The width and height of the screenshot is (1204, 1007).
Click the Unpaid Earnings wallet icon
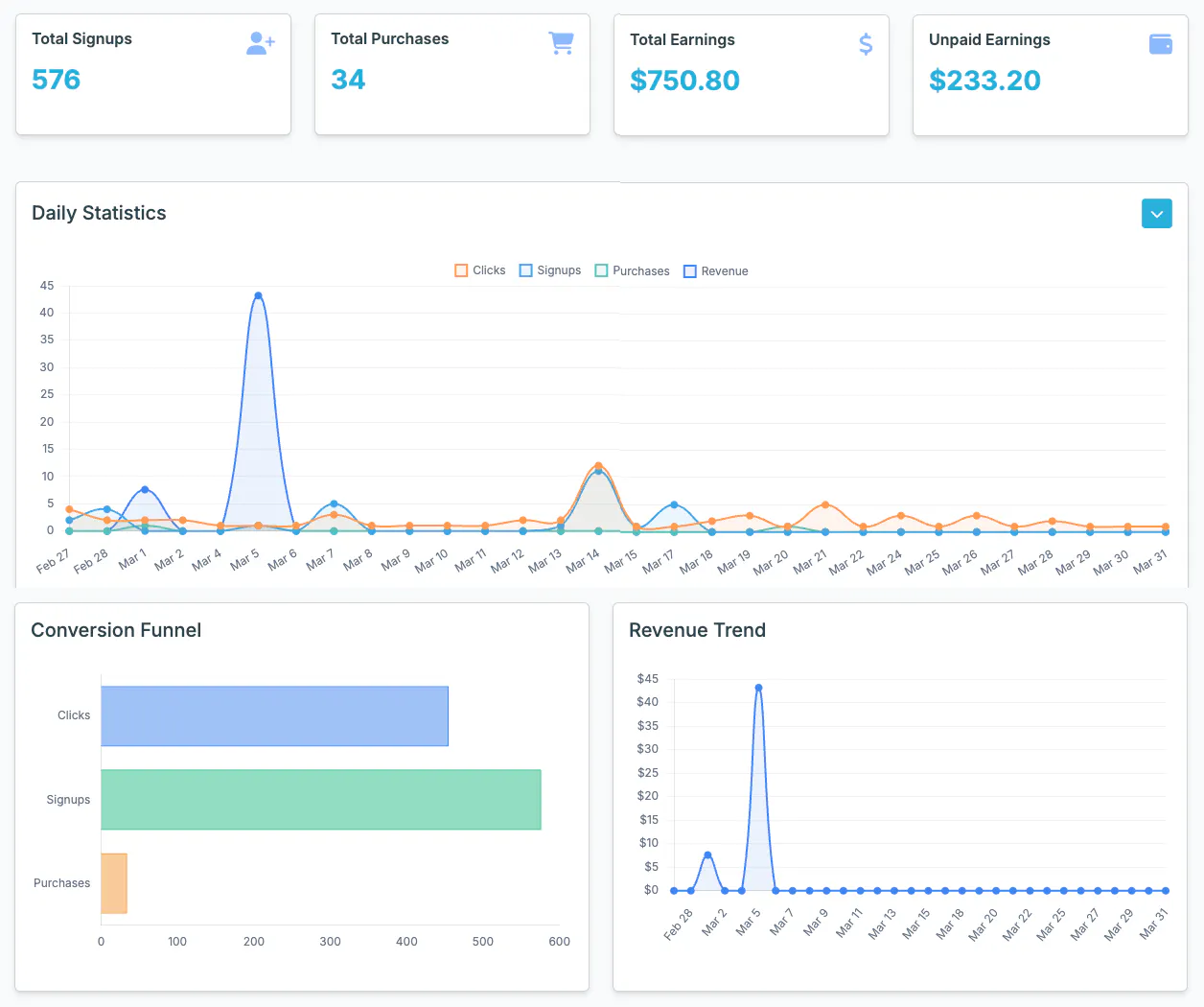pos(1161,44)
